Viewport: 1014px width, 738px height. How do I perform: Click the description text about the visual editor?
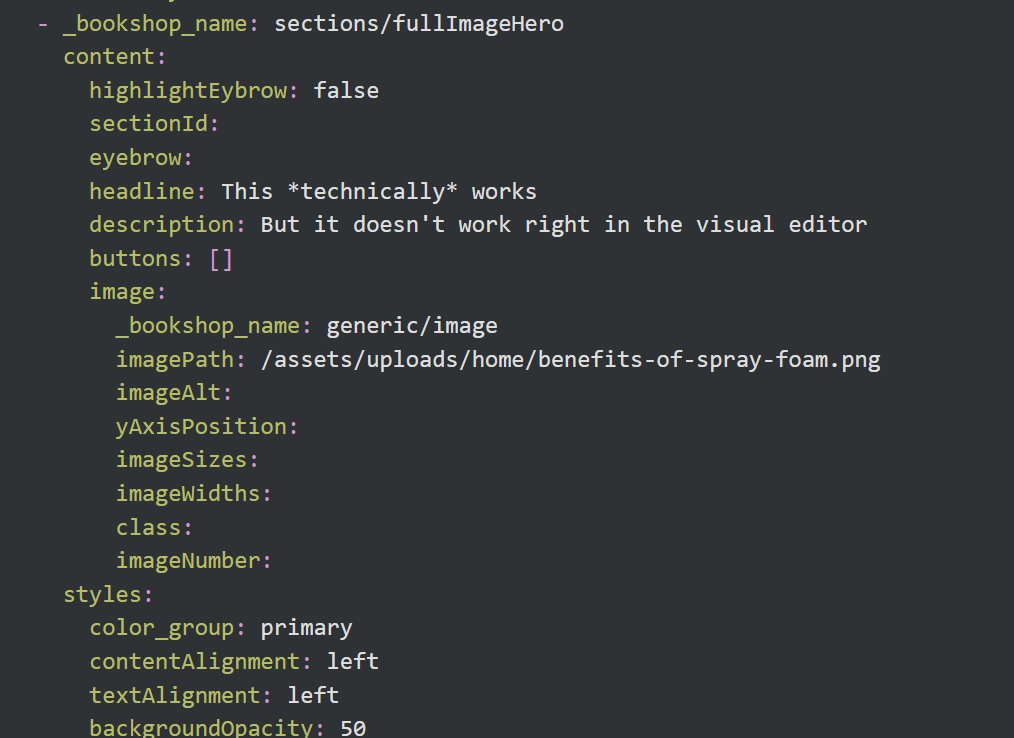[563, 225]
